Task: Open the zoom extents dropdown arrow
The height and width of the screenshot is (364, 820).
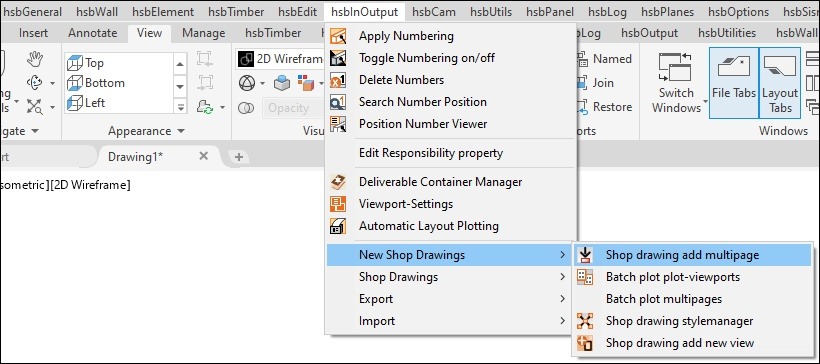Action: click(52, 107)
